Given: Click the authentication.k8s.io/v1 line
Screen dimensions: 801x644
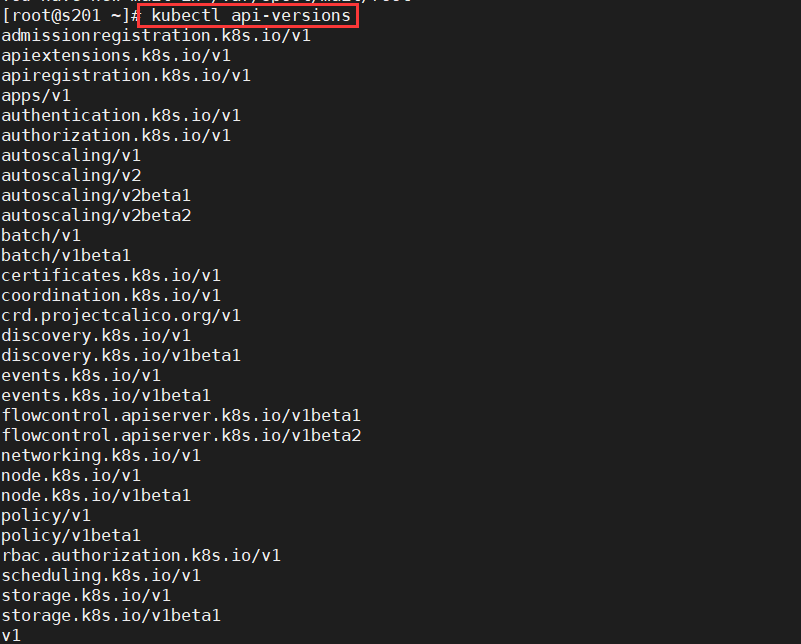Looking at the screenshot, I should click(121, 115).
